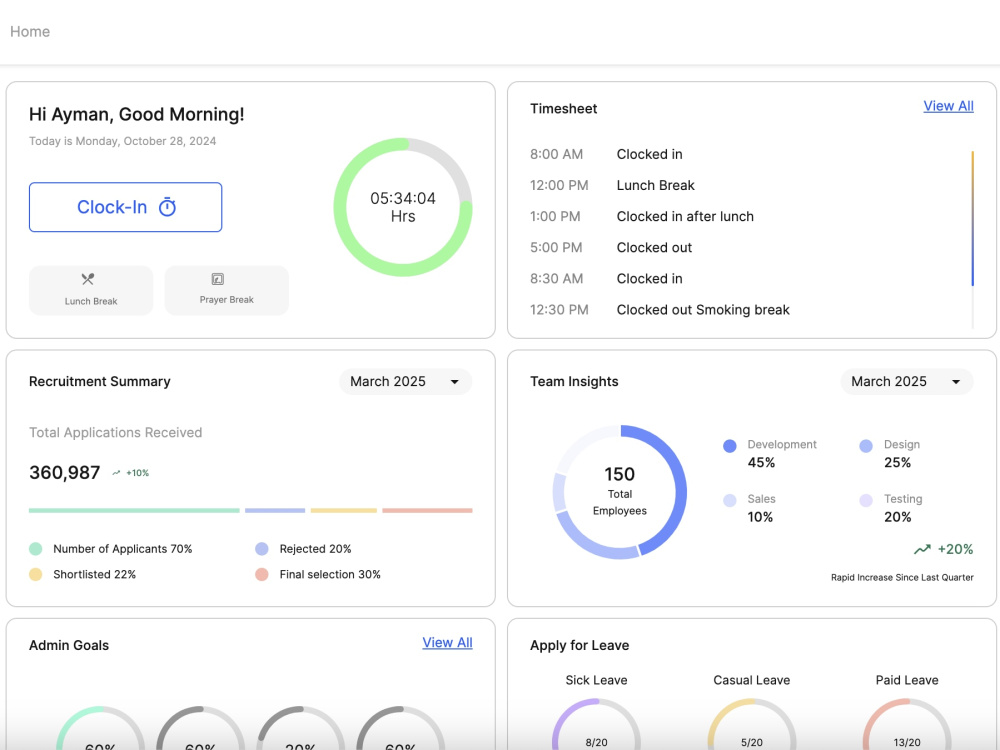Image resolution: width=1000 pixels, height=750 pixels.
Task: Select the '12:00 PM Lunch Break' timesheet entry
Action: point(612,186)
